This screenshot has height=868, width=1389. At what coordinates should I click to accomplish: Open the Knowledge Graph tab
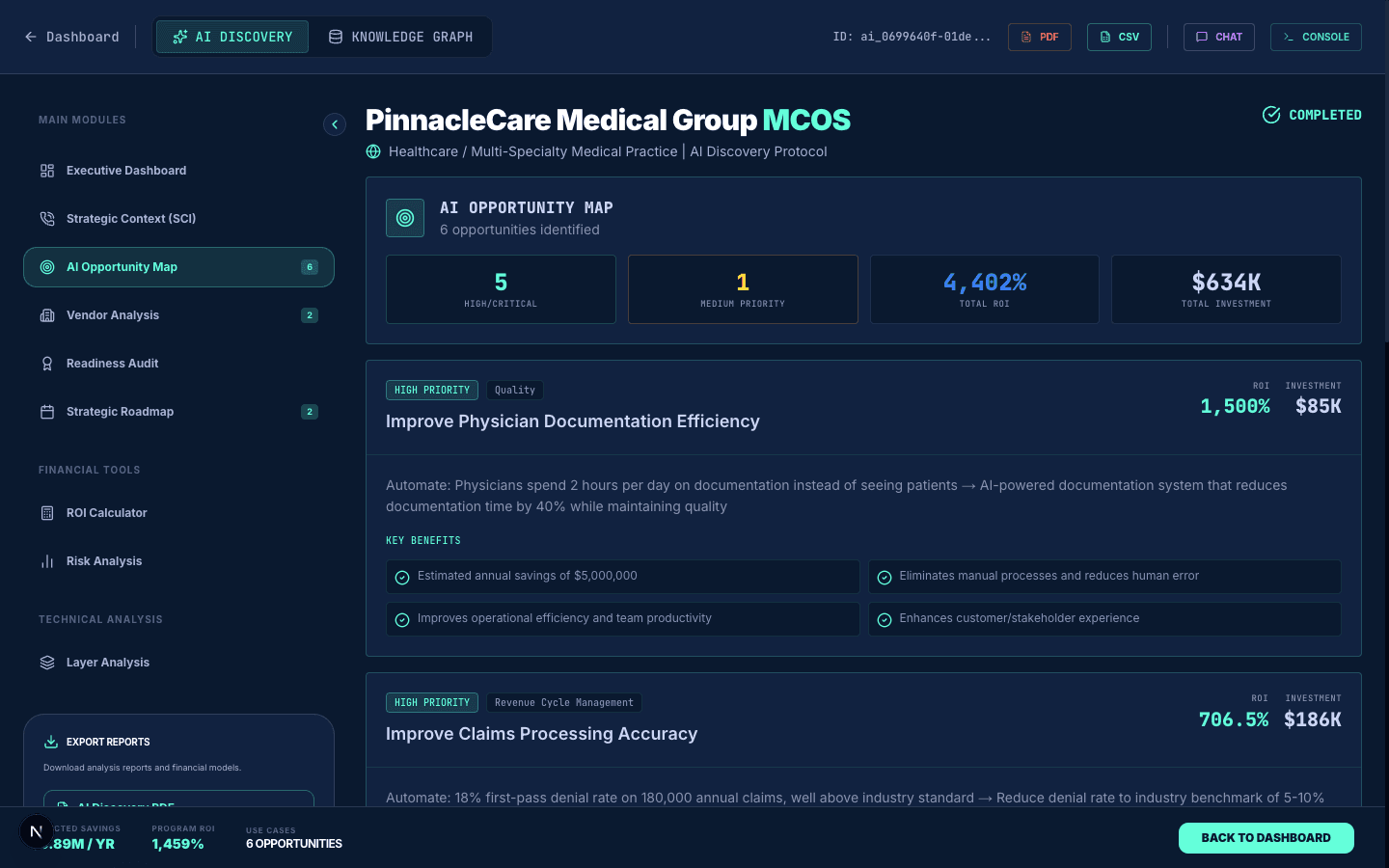tap(401, 37)
